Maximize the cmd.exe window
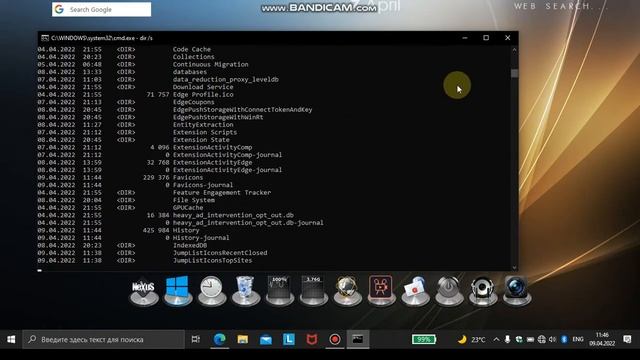 point(486,38)
